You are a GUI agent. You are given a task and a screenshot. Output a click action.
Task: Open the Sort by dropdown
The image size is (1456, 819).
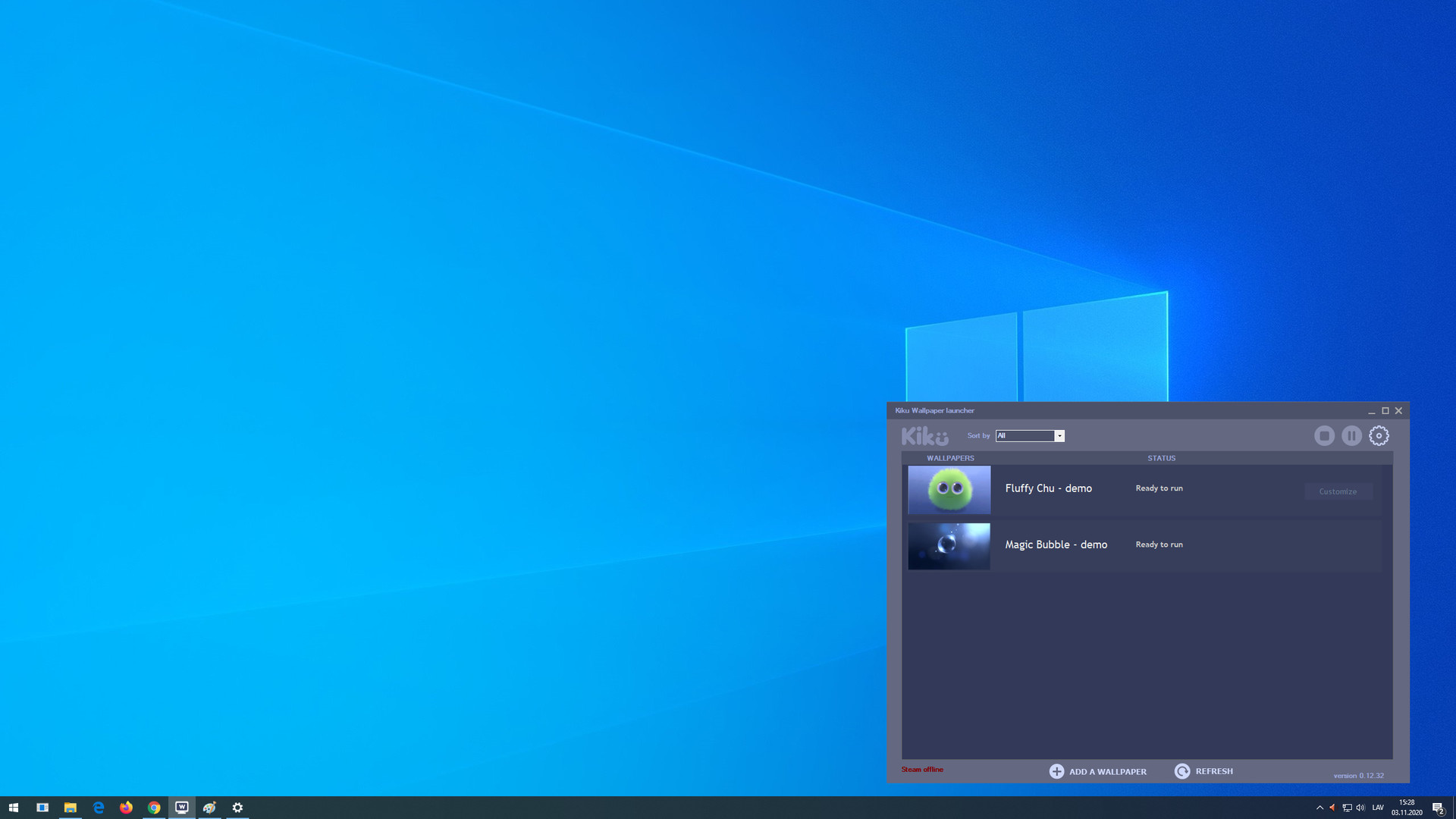(1030, 436)
